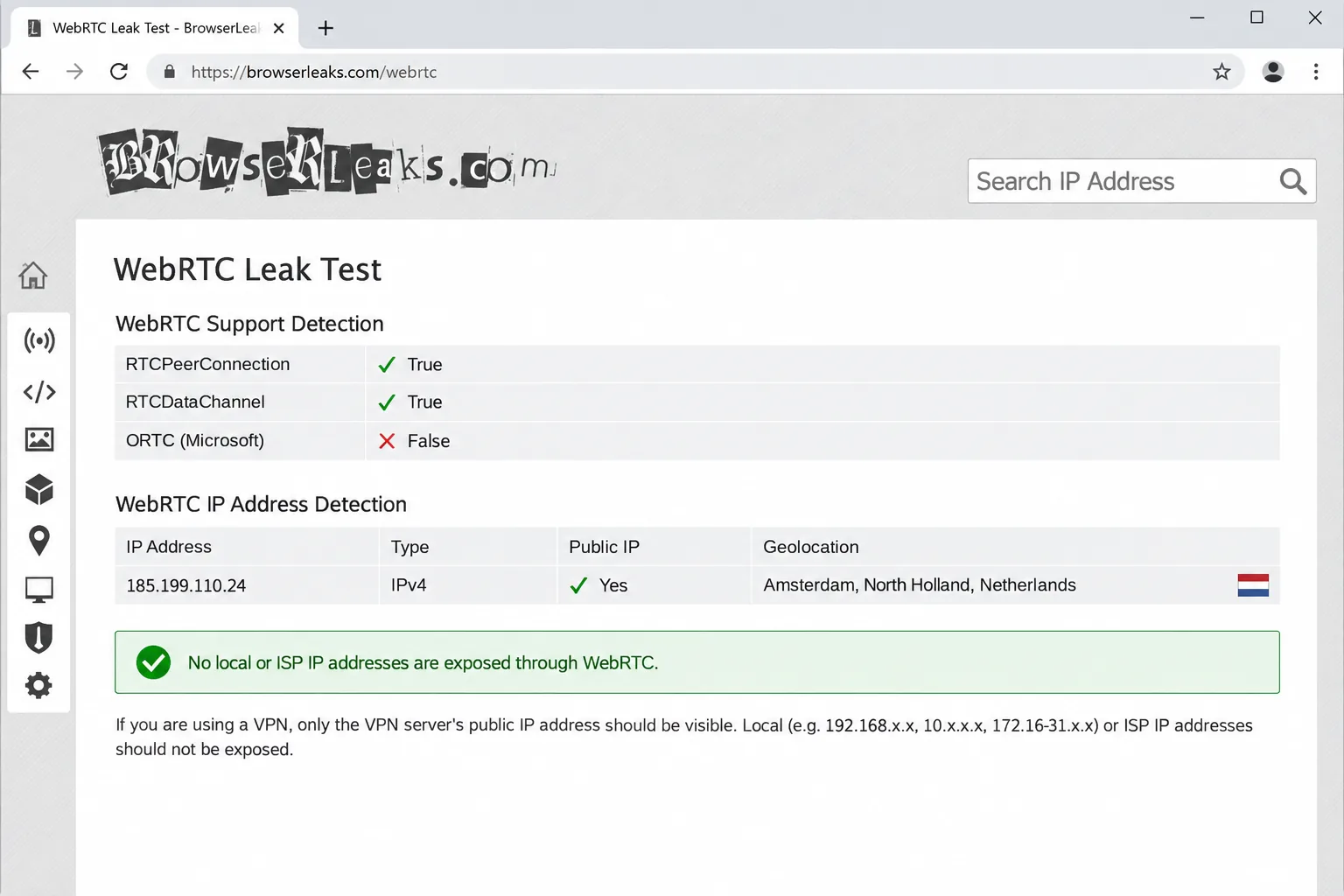Click the Public IP column header
This screenshot has width=1344, height=896.
pos(604,547)
